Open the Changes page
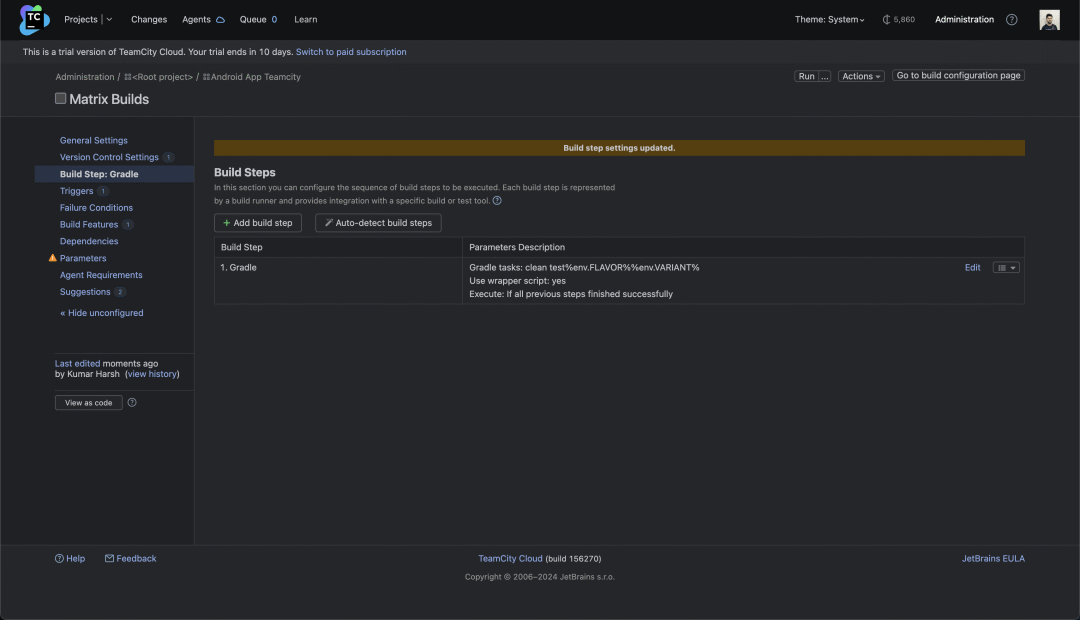1080x620 pixels. 149,19
